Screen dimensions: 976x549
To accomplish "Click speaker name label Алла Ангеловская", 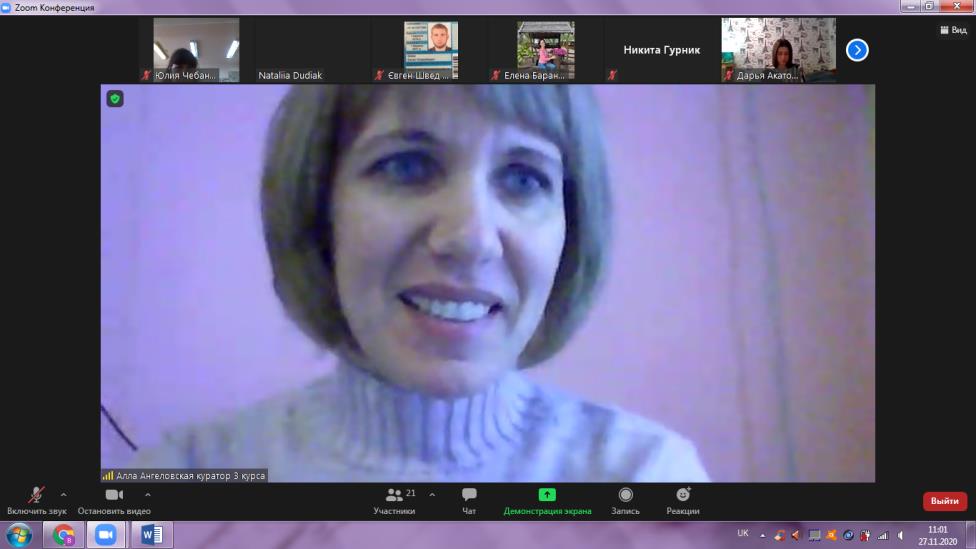I will point(190,476).
